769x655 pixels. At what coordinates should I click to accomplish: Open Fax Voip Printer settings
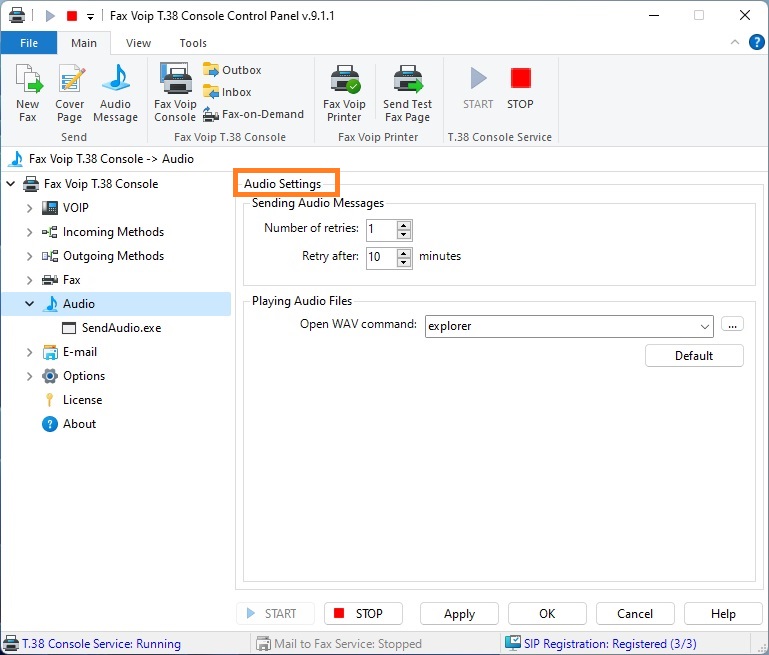[x=344, y=93]
